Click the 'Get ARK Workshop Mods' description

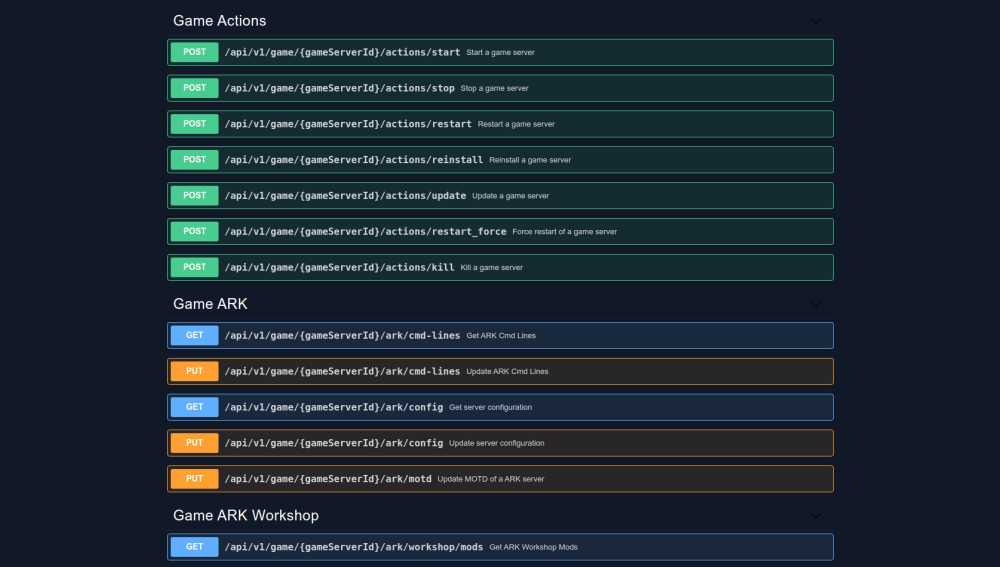[533, 547]
